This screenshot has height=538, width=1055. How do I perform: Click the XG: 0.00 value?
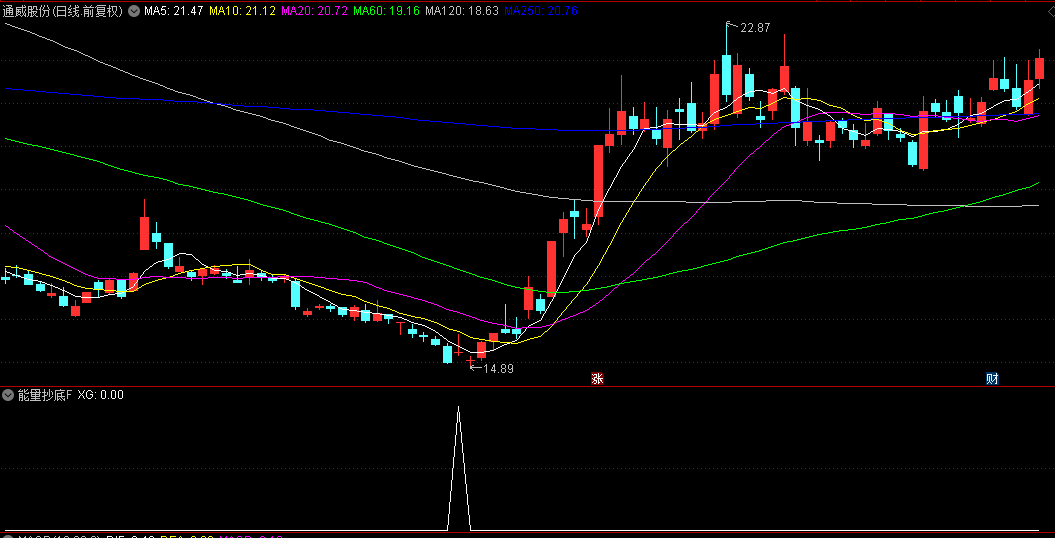pos(101,395)
